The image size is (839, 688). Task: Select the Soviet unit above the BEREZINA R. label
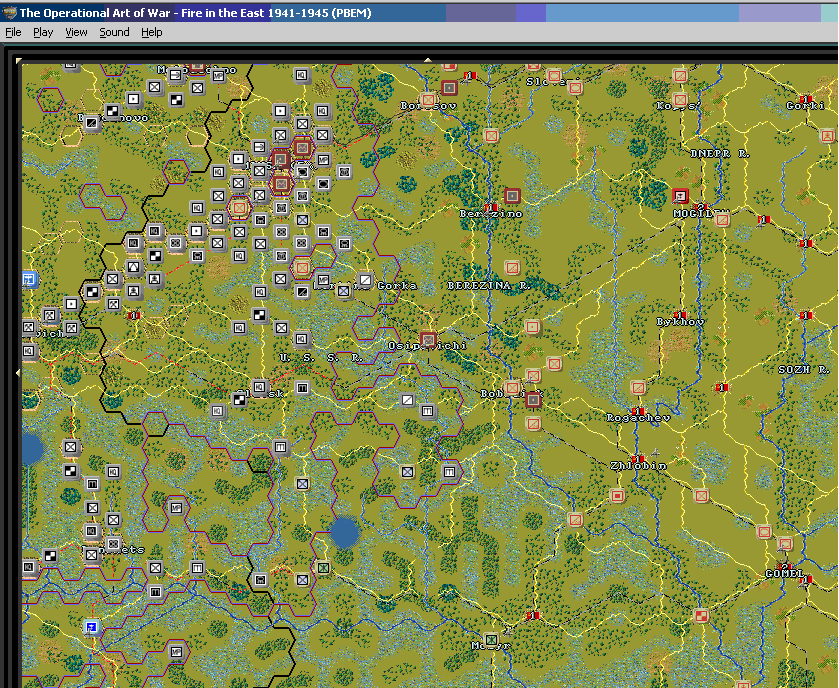(x=512, y=267)
